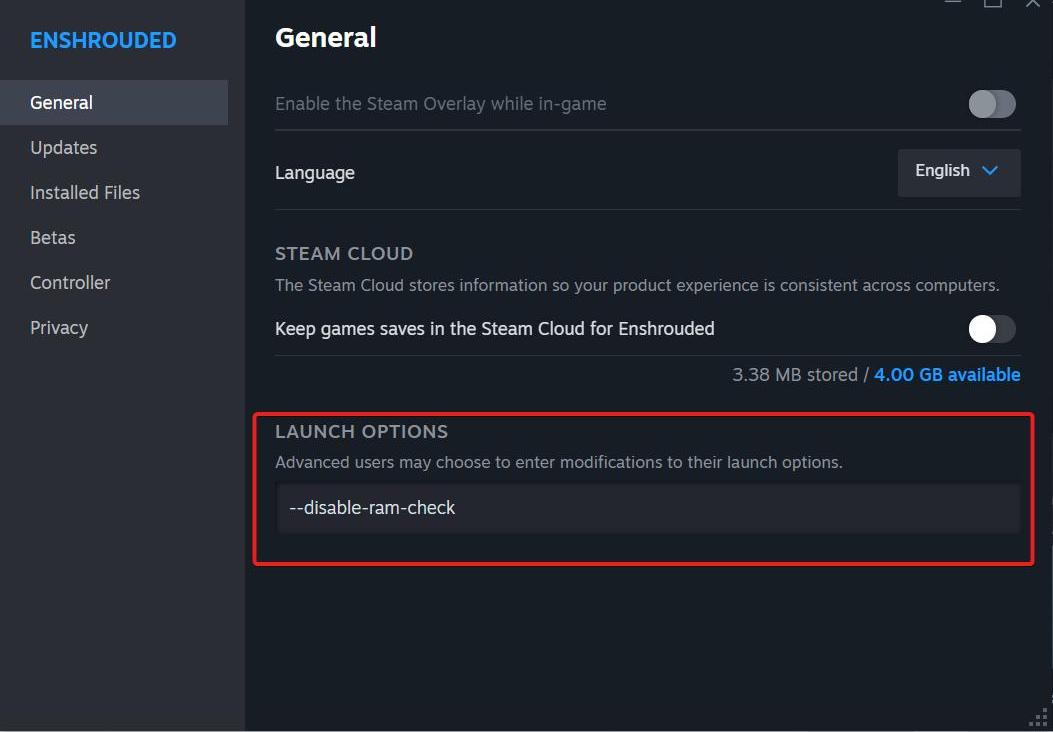
Task: Open the 4.00 GB available link
Action: point(947,375)
